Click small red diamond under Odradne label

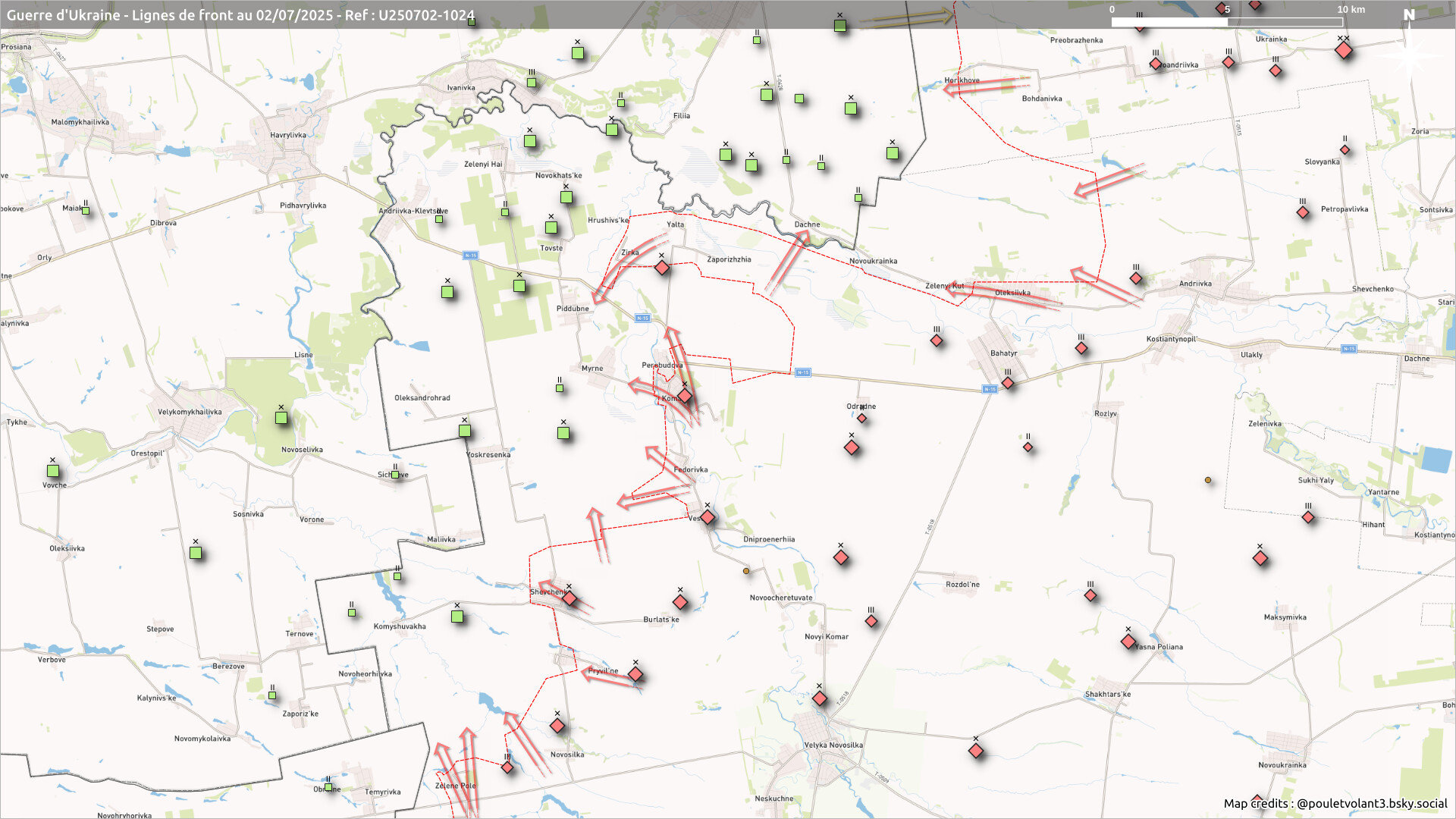coord(861,418)
